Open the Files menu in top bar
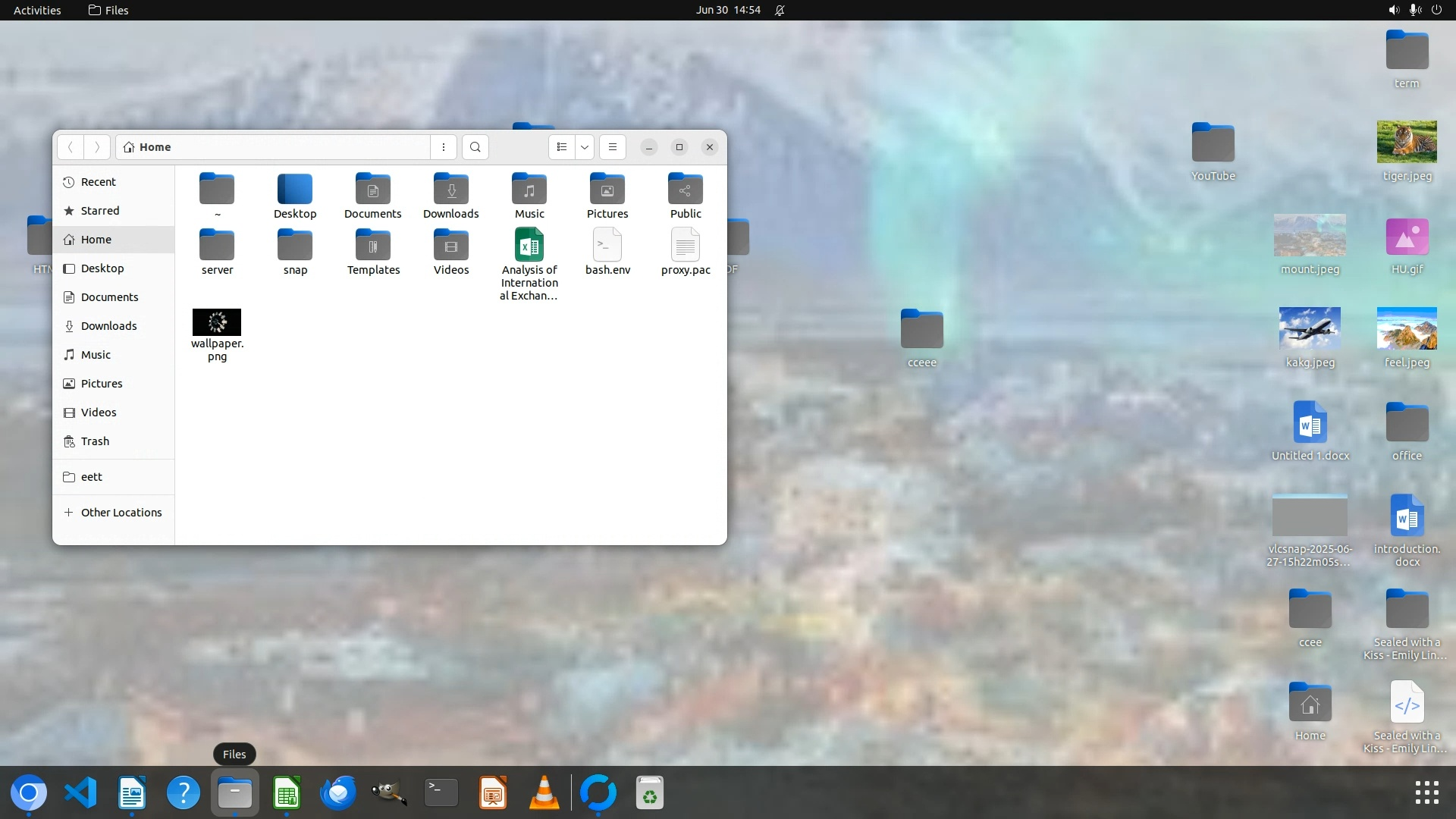The width and height of the screenshot is (1456, 819). [108, 10]
